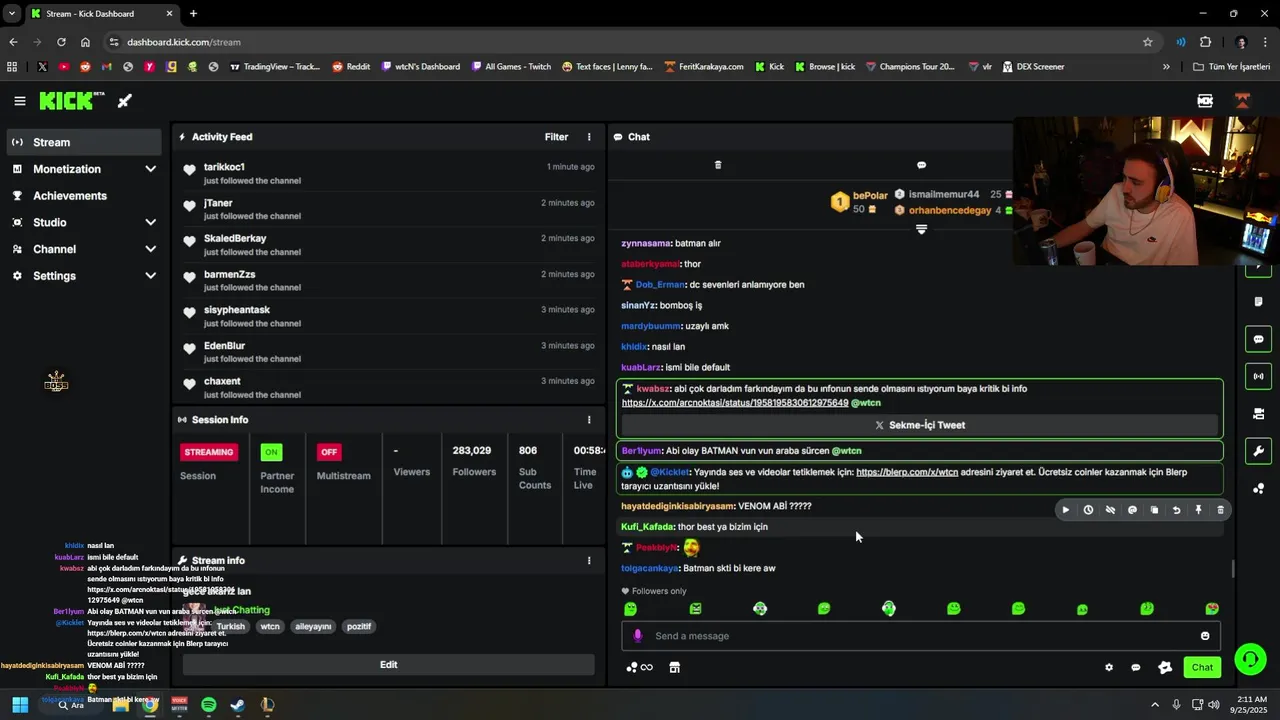The image size is (1280, 720).
Task: Open chat settings gear icon beside Chat button
Action: (1108, 667)
